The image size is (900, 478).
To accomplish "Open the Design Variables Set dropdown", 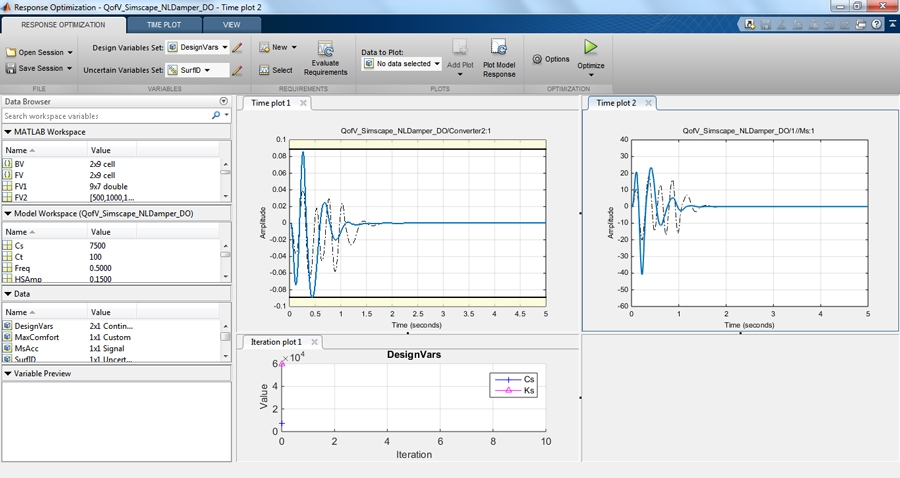I will tap(225, 47).
